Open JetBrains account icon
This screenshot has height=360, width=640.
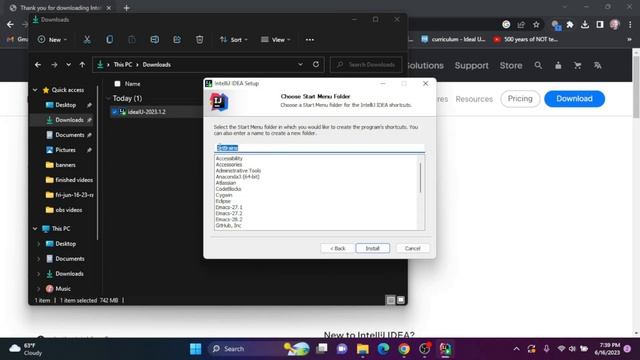pos(558,65)
